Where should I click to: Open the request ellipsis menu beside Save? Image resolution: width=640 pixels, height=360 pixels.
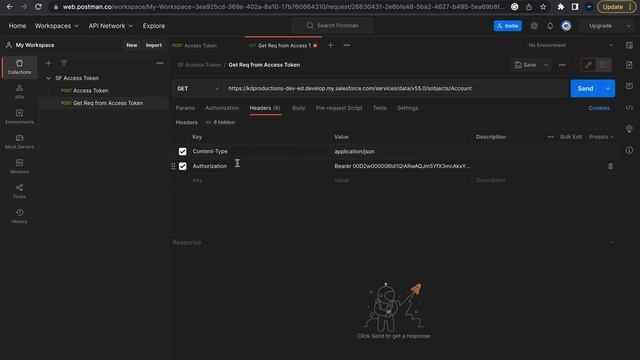point(562,65)
